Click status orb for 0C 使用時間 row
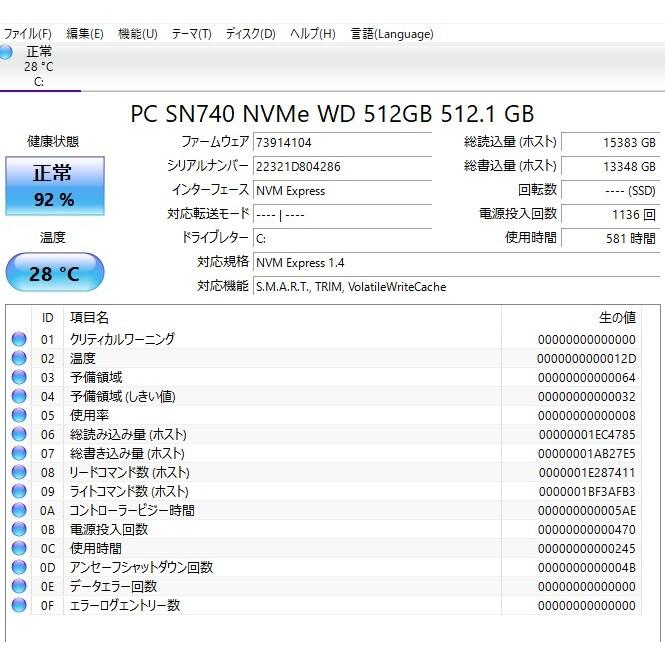Screen dimensions: 665x665 click(x=19, y=548)
